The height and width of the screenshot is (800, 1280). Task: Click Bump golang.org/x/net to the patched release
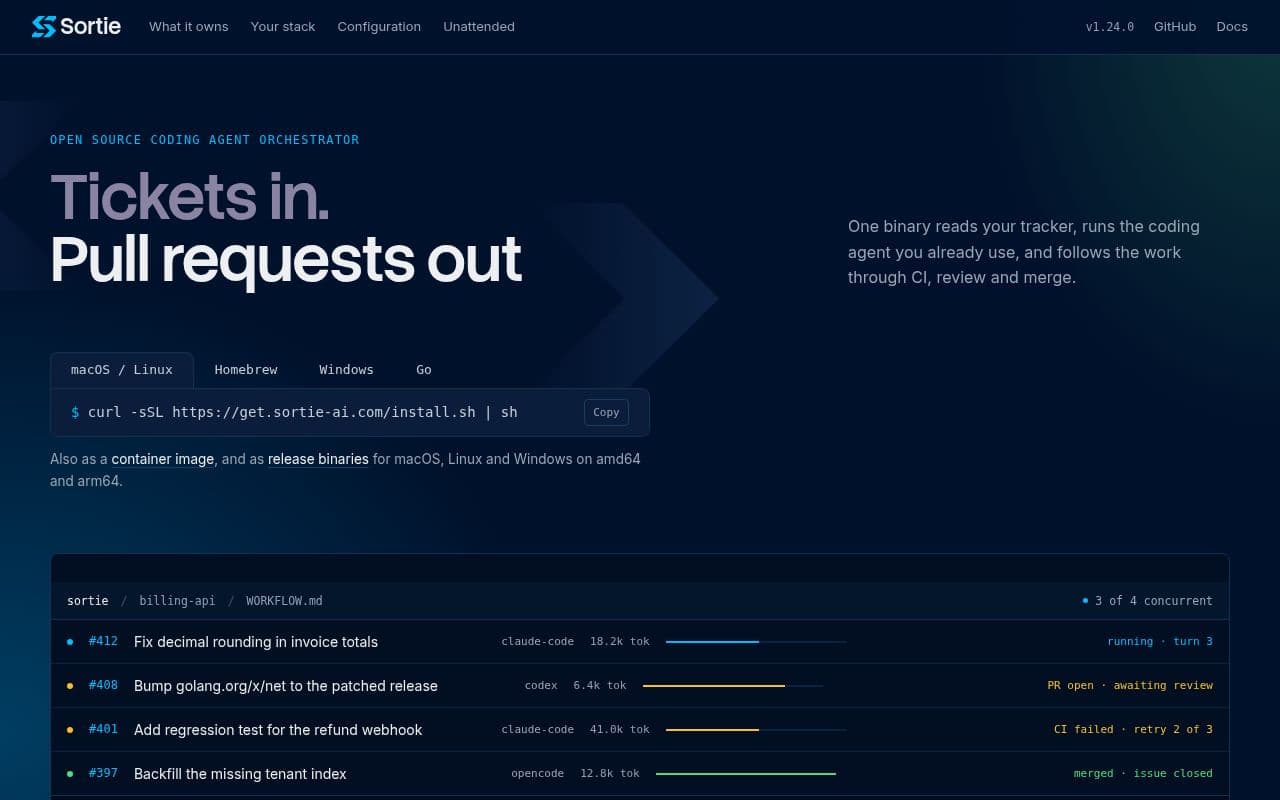pyautogui.click(x=286, y=686)
